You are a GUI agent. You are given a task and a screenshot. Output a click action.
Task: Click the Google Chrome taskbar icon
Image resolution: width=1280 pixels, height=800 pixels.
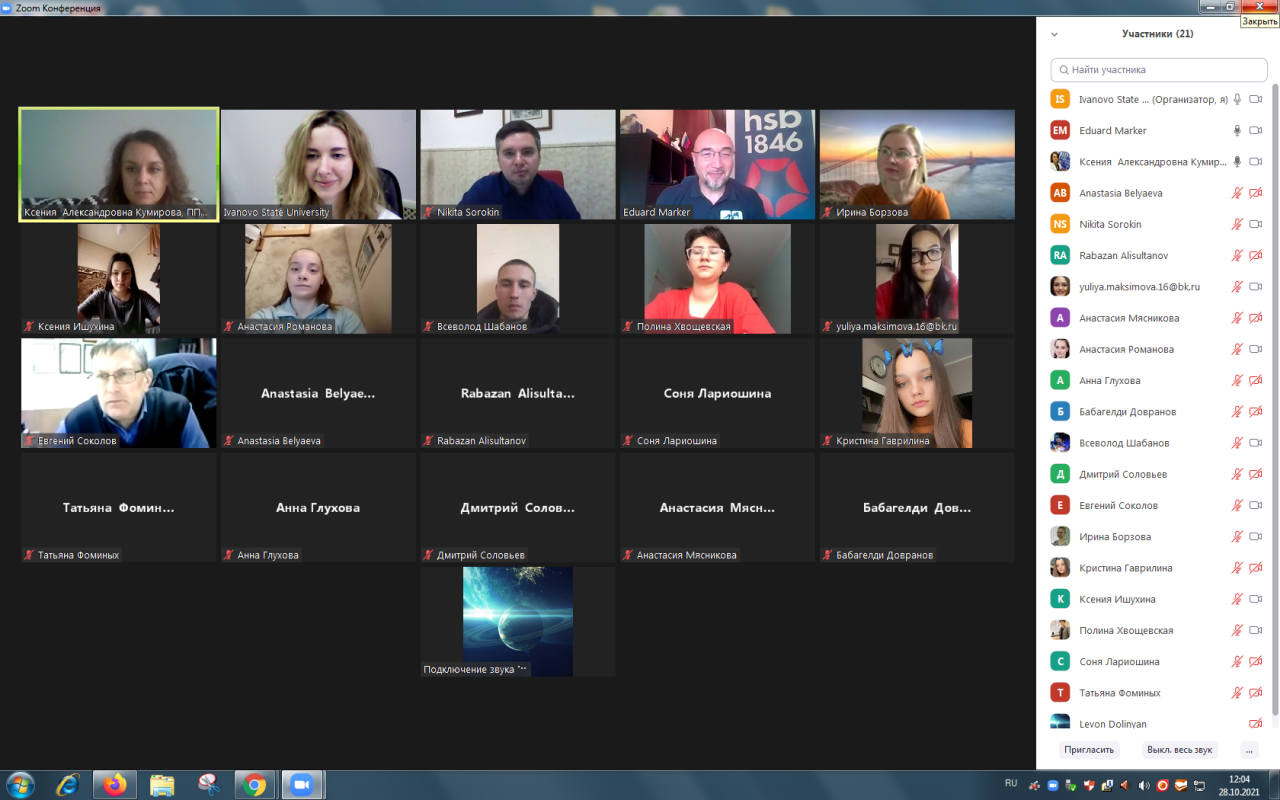(254, 784)
